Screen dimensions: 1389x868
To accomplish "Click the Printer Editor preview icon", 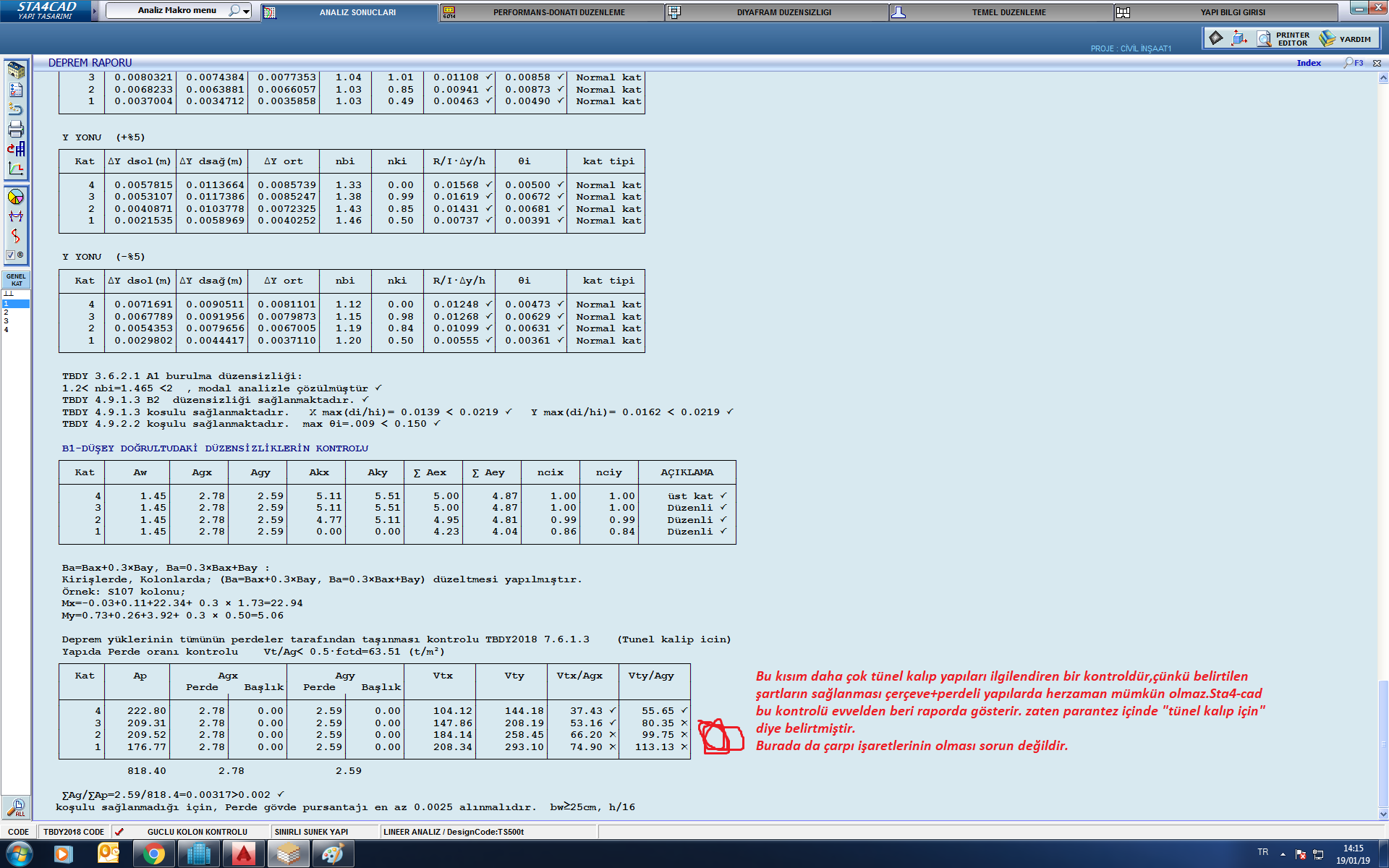I will pyautogui.click(x=1264, y=38).
